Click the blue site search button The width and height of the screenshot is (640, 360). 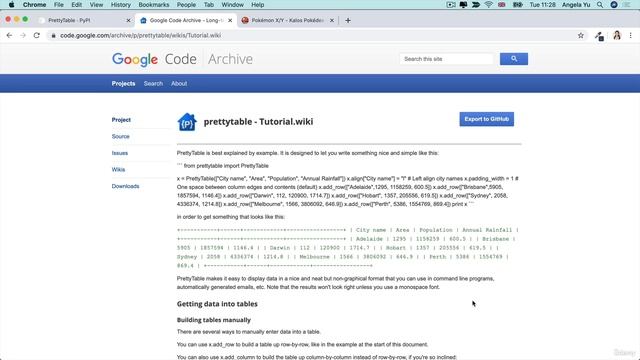[514, 59]
